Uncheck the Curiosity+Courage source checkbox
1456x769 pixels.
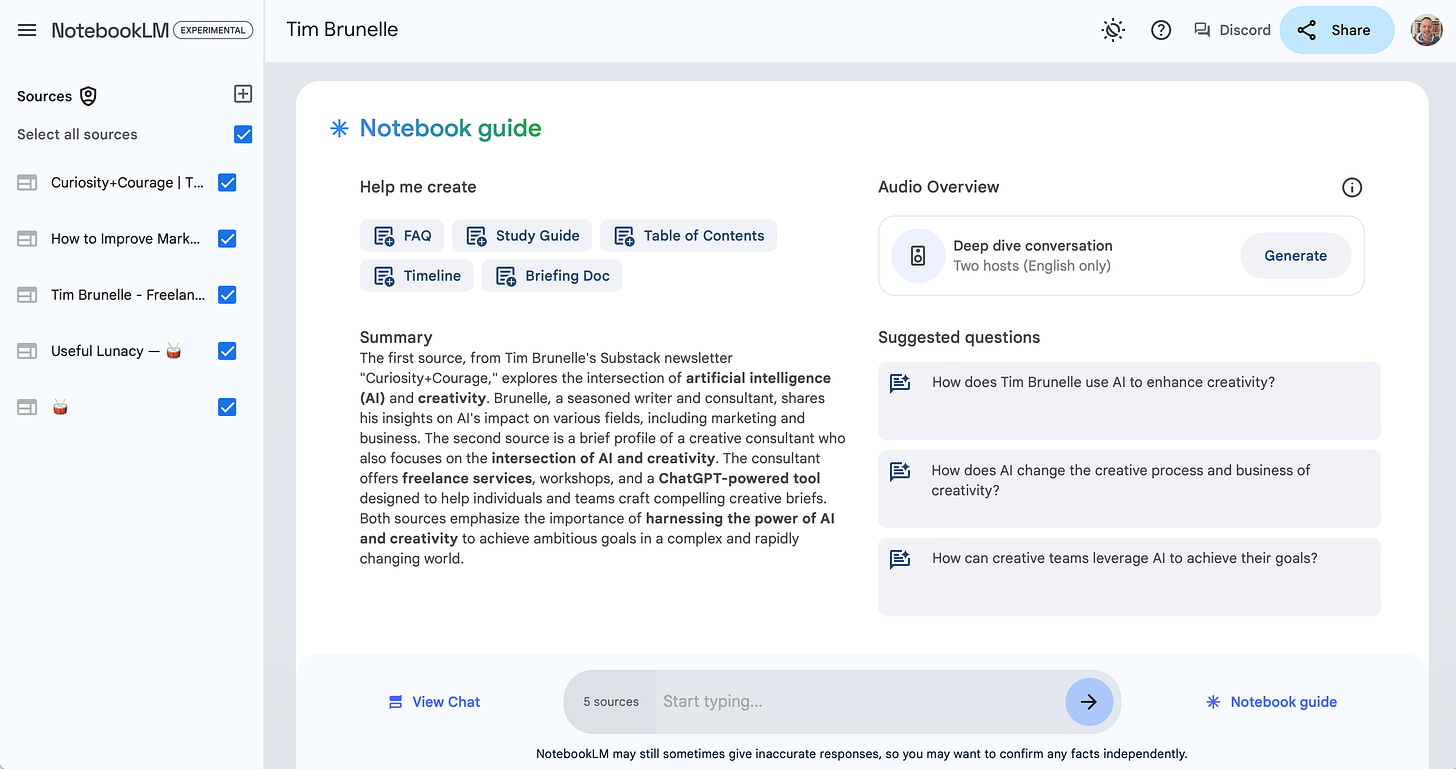tap(227, 183)
